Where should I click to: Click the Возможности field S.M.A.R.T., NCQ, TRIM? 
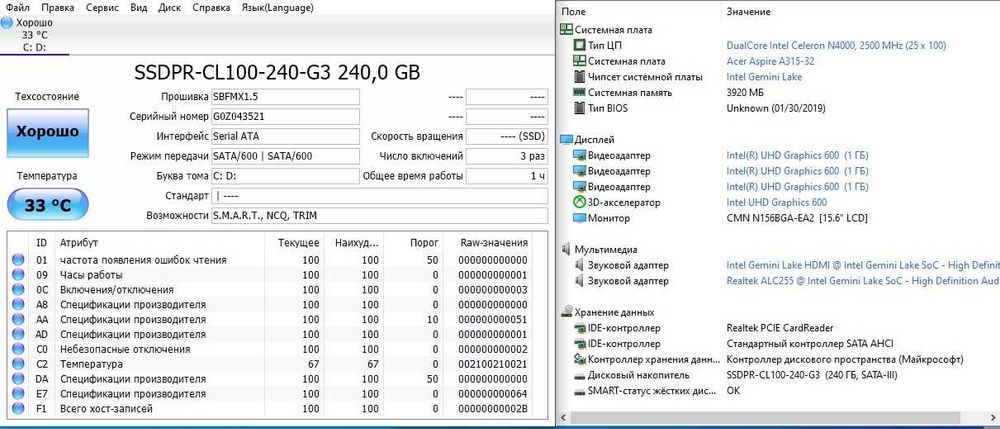[x=379, y=215]
